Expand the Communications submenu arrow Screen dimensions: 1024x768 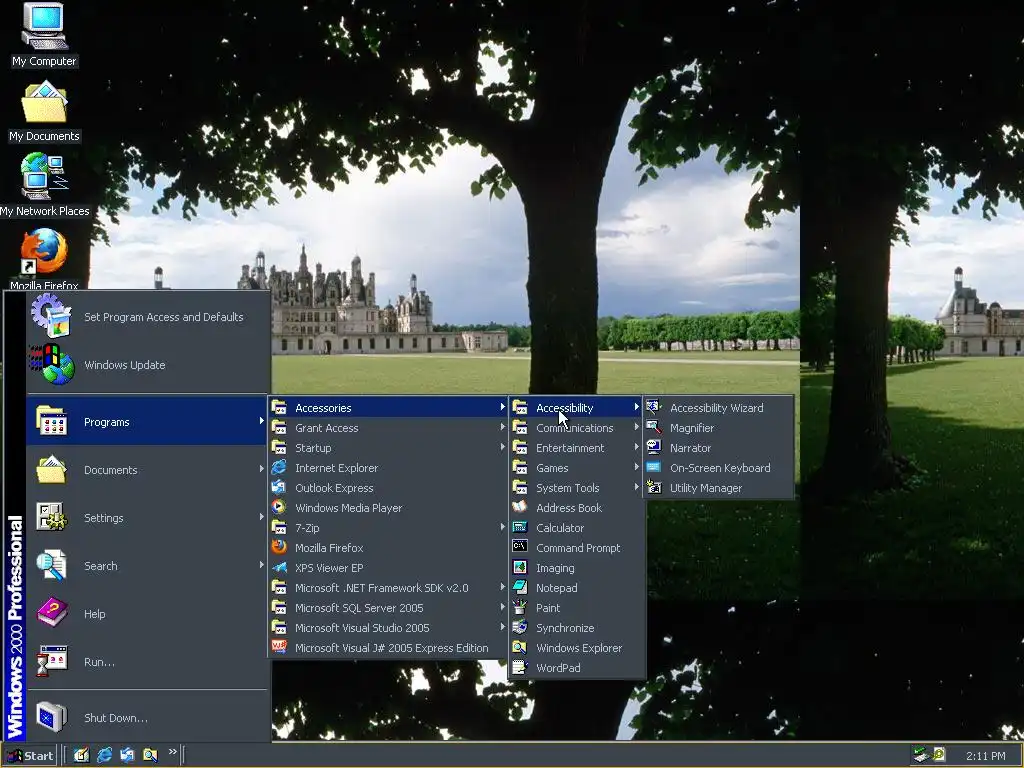point(636,427)
